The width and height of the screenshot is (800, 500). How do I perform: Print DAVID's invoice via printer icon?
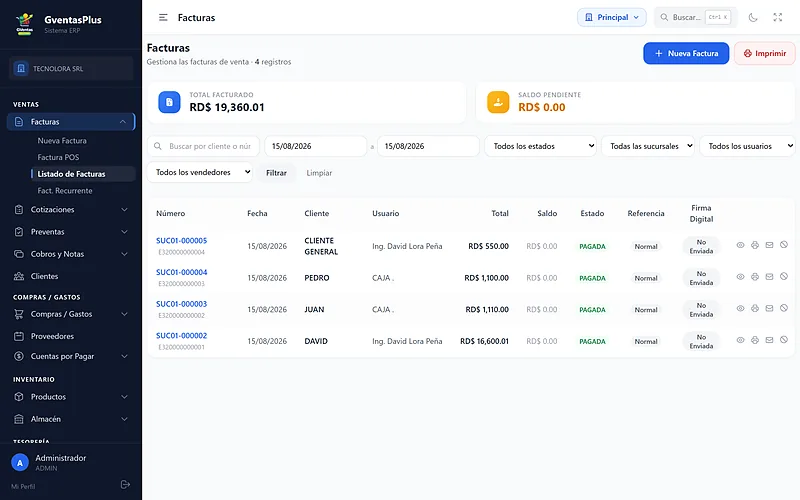(x=755, y=340)
